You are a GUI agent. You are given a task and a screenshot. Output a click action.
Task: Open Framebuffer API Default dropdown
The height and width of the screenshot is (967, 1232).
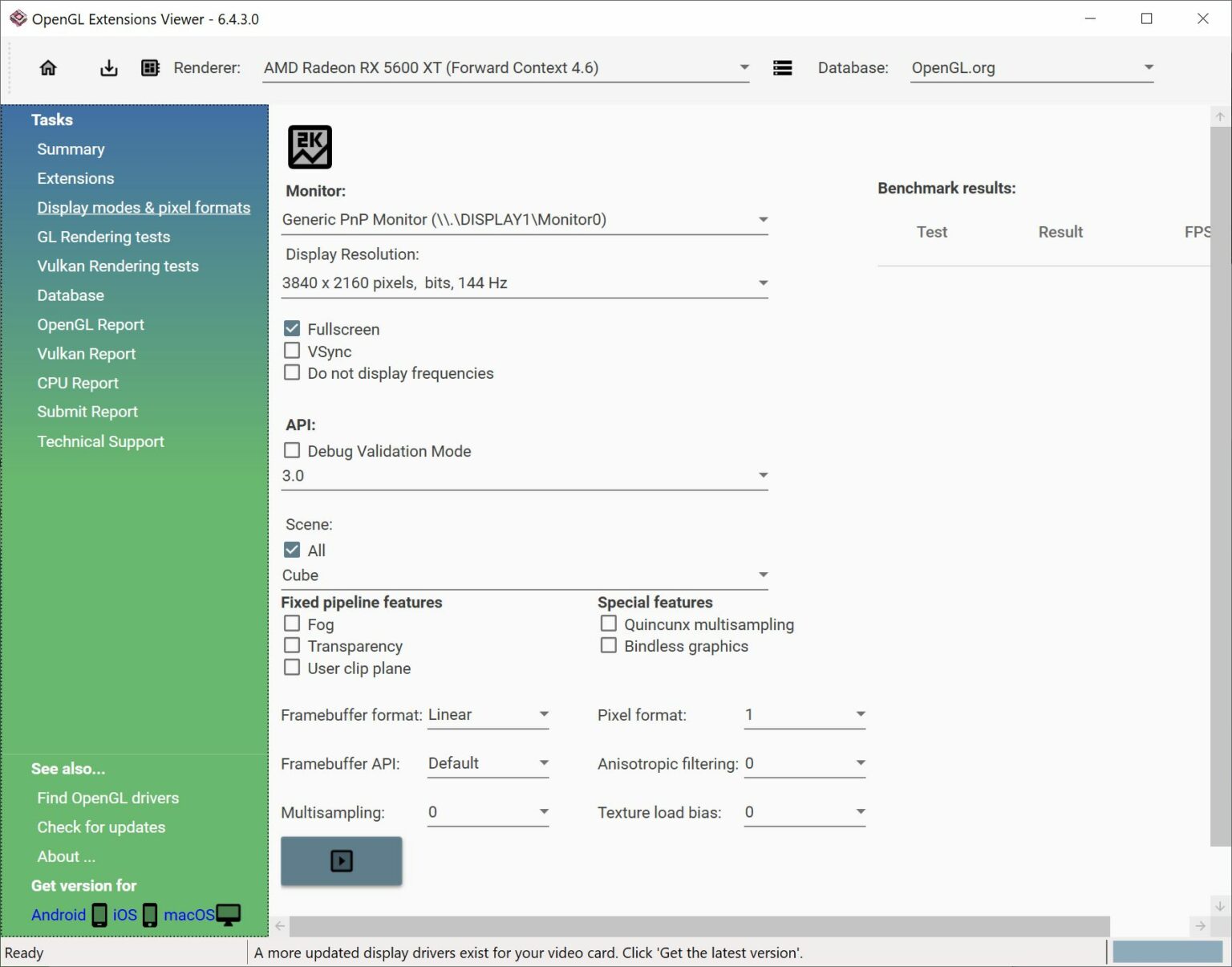coord(488,763)
